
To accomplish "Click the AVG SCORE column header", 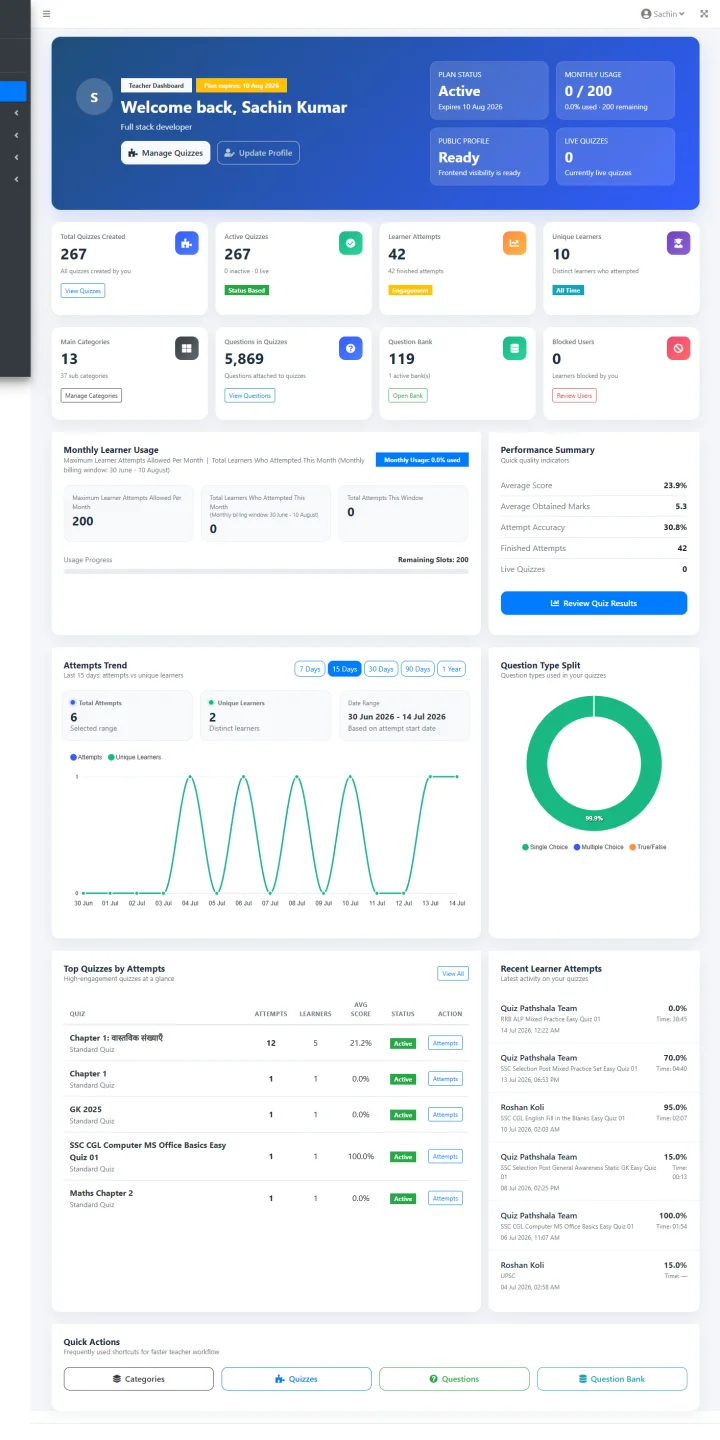I will [362, 1009].
